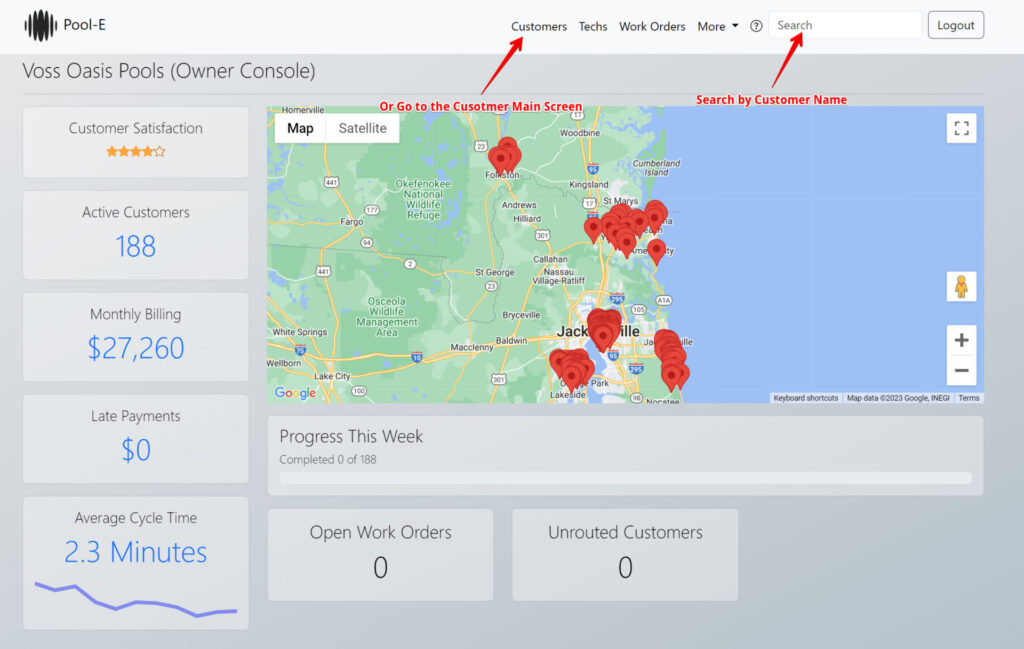Open the Customers page
The height and width of the screenshot is (649, 1024).
(539, 26)
